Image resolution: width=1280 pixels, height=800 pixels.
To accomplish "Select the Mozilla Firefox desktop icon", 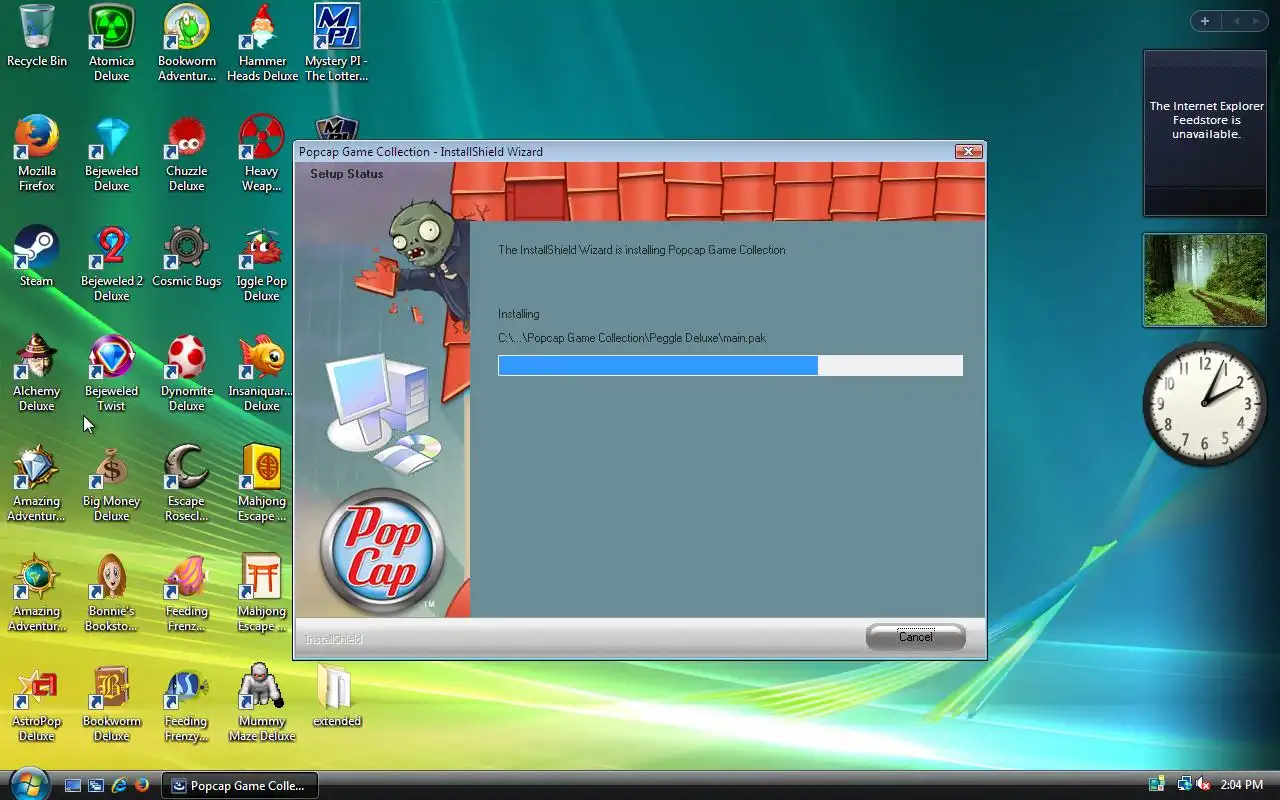I will pyautogui.click(x=37, y=153).
